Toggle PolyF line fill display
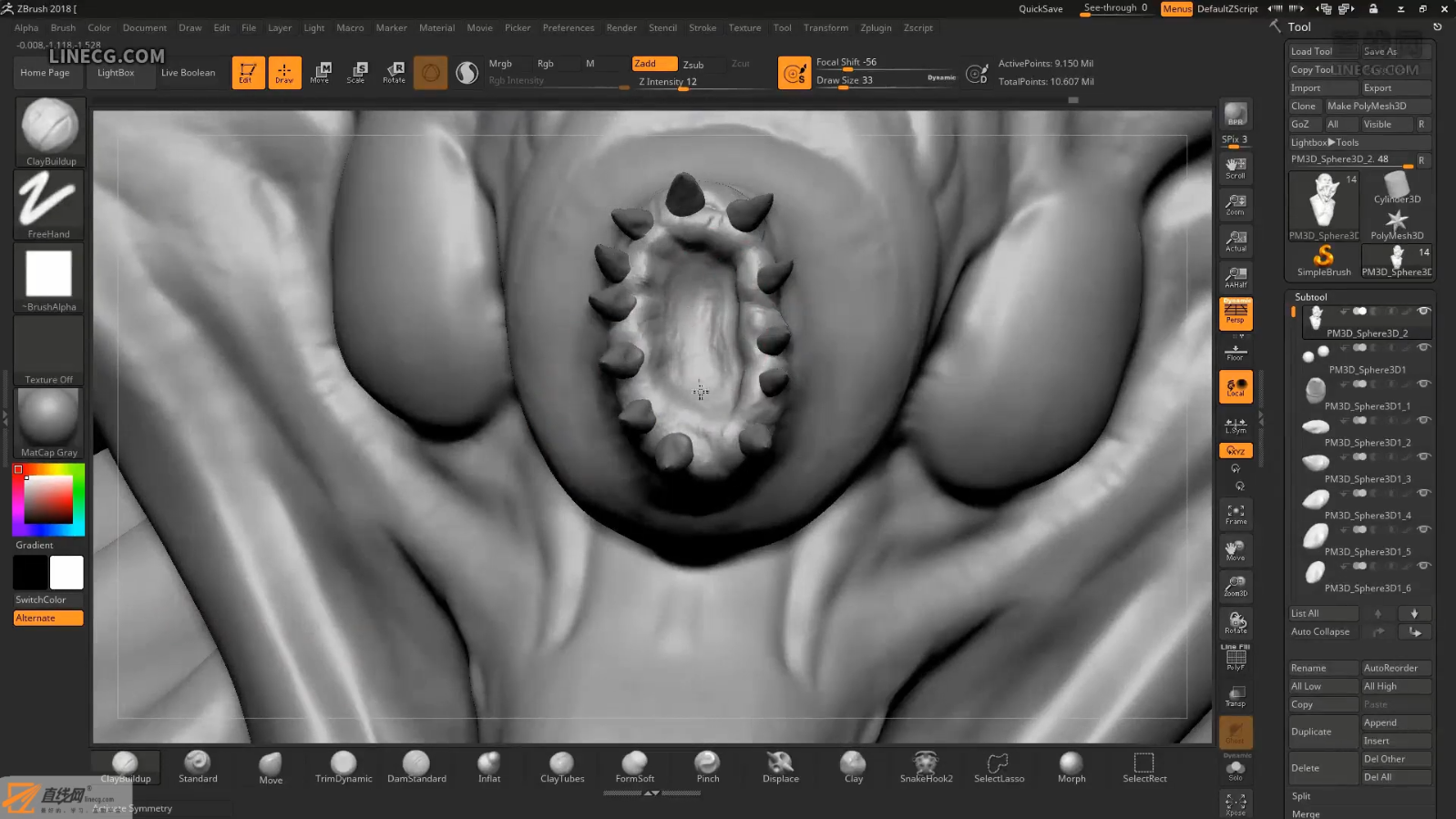Viewport: 1456px width, 819px height. click(1236, 659)
